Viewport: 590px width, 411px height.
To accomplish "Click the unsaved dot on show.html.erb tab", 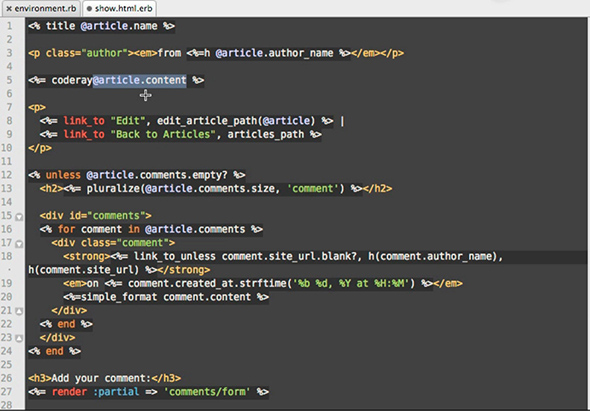I will coord(89,8).
